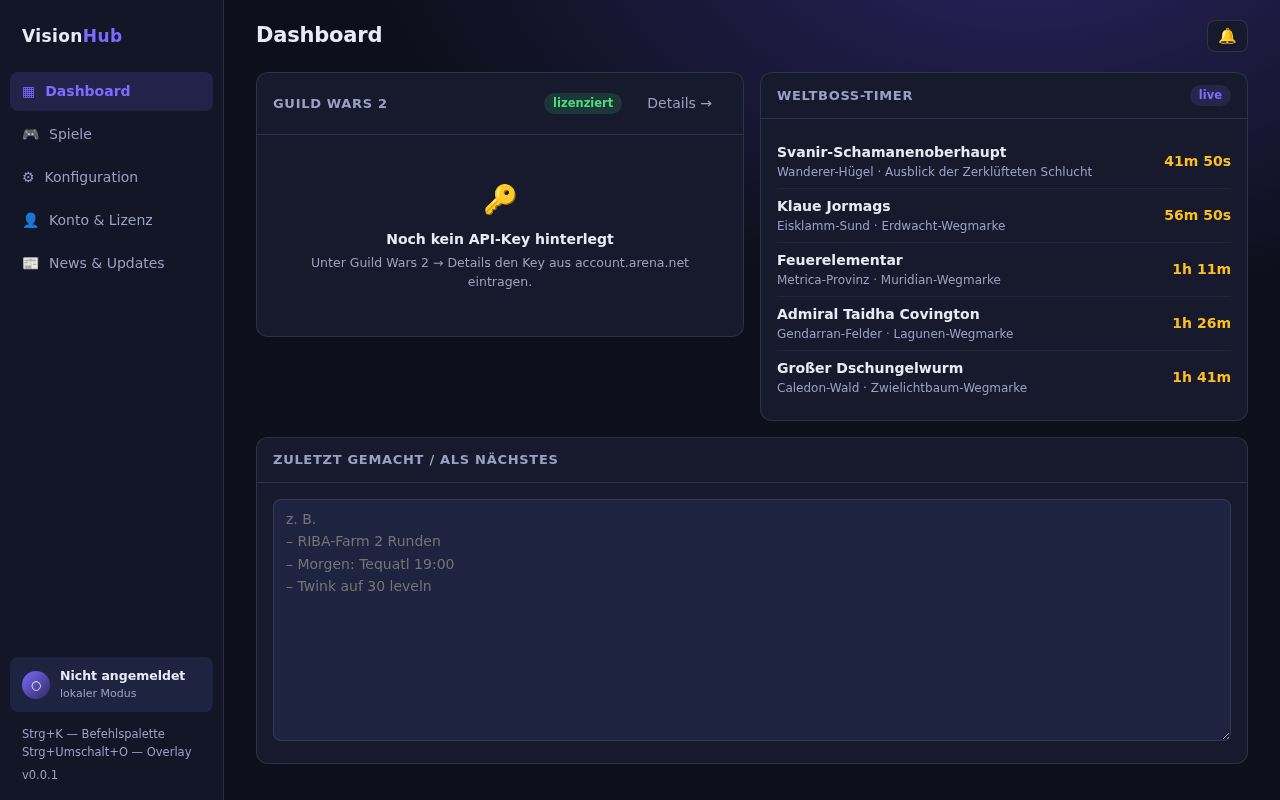Screen dimensions: 1280x800
Task: Click the gear icon next to Konfiguration
Action: (x=28, y=177)
